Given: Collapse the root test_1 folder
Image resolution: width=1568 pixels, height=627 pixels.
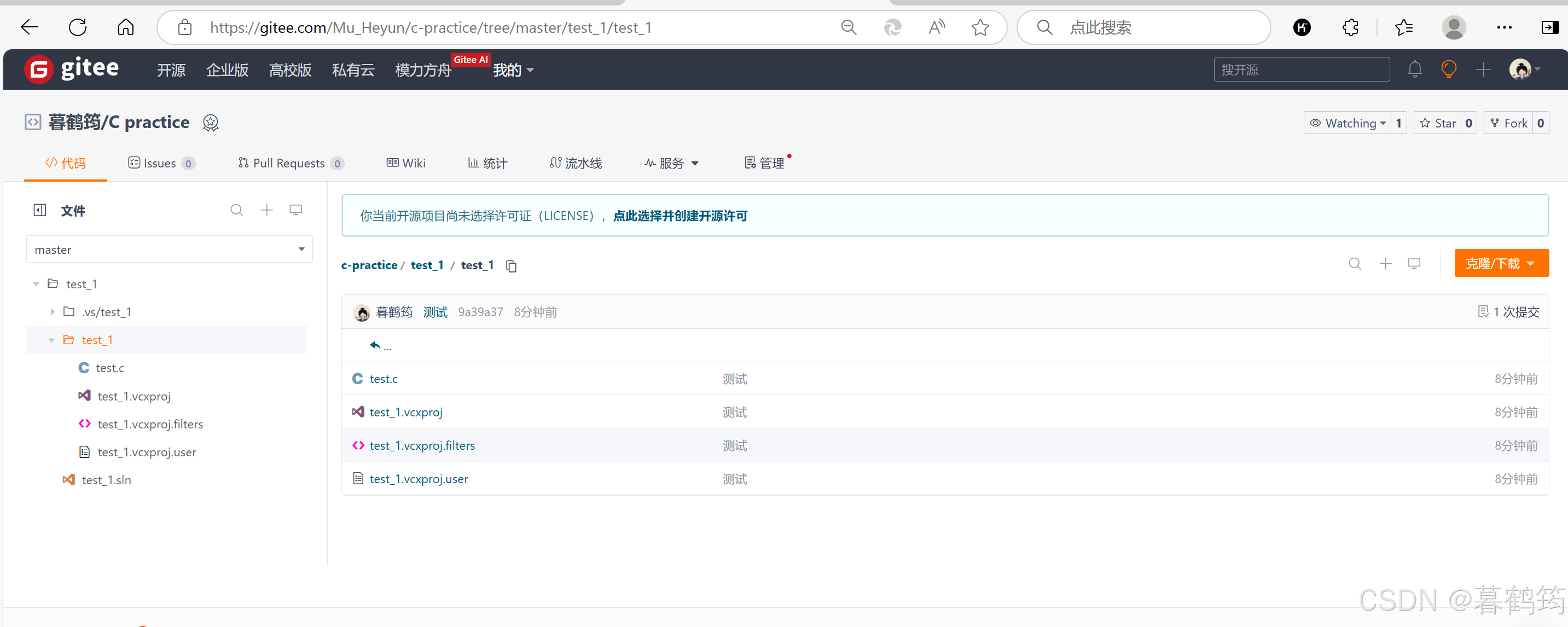Looking at the screenshot, I should pos(37,285).
